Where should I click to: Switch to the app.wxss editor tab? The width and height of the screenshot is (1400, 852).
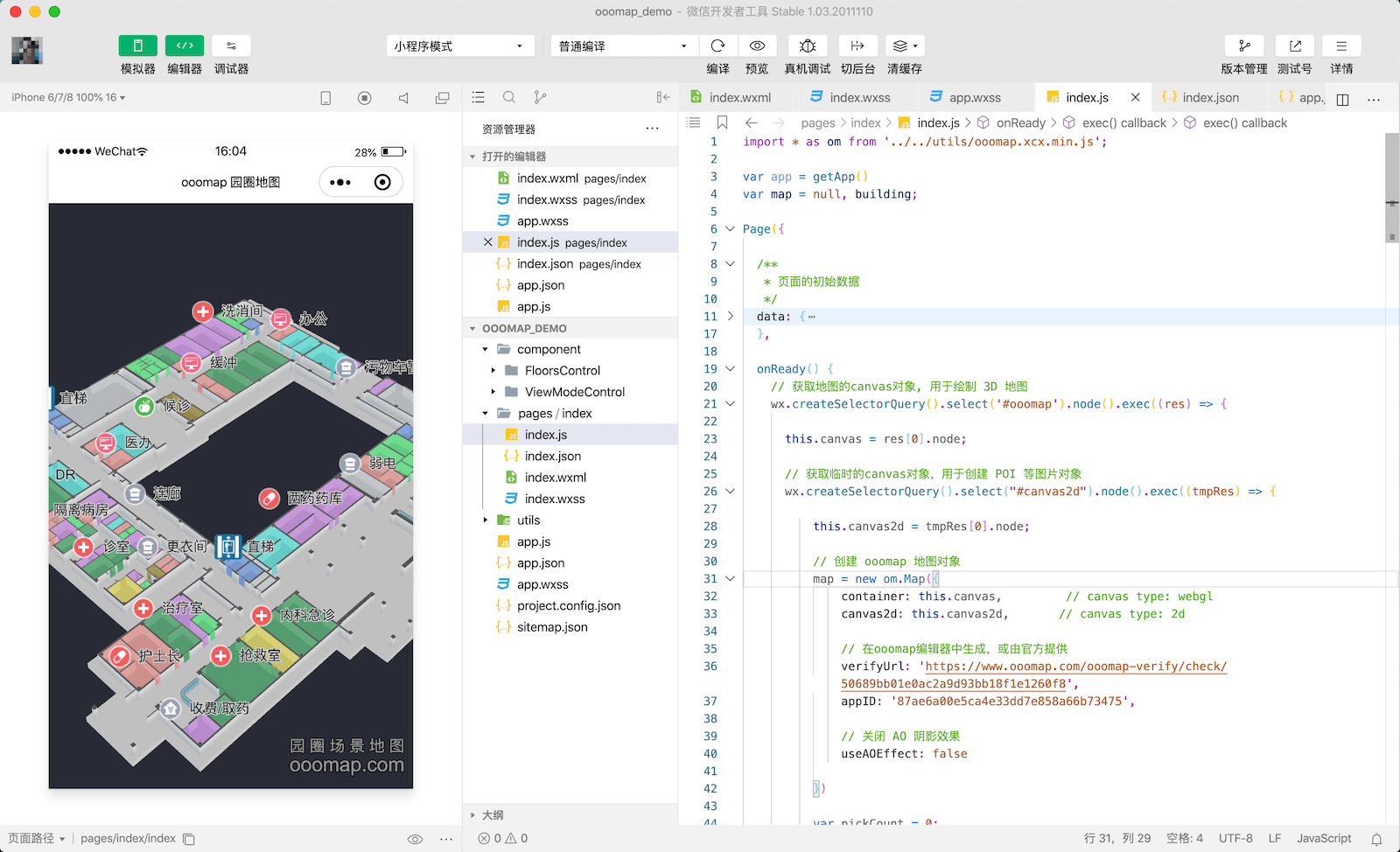(974, 97)
